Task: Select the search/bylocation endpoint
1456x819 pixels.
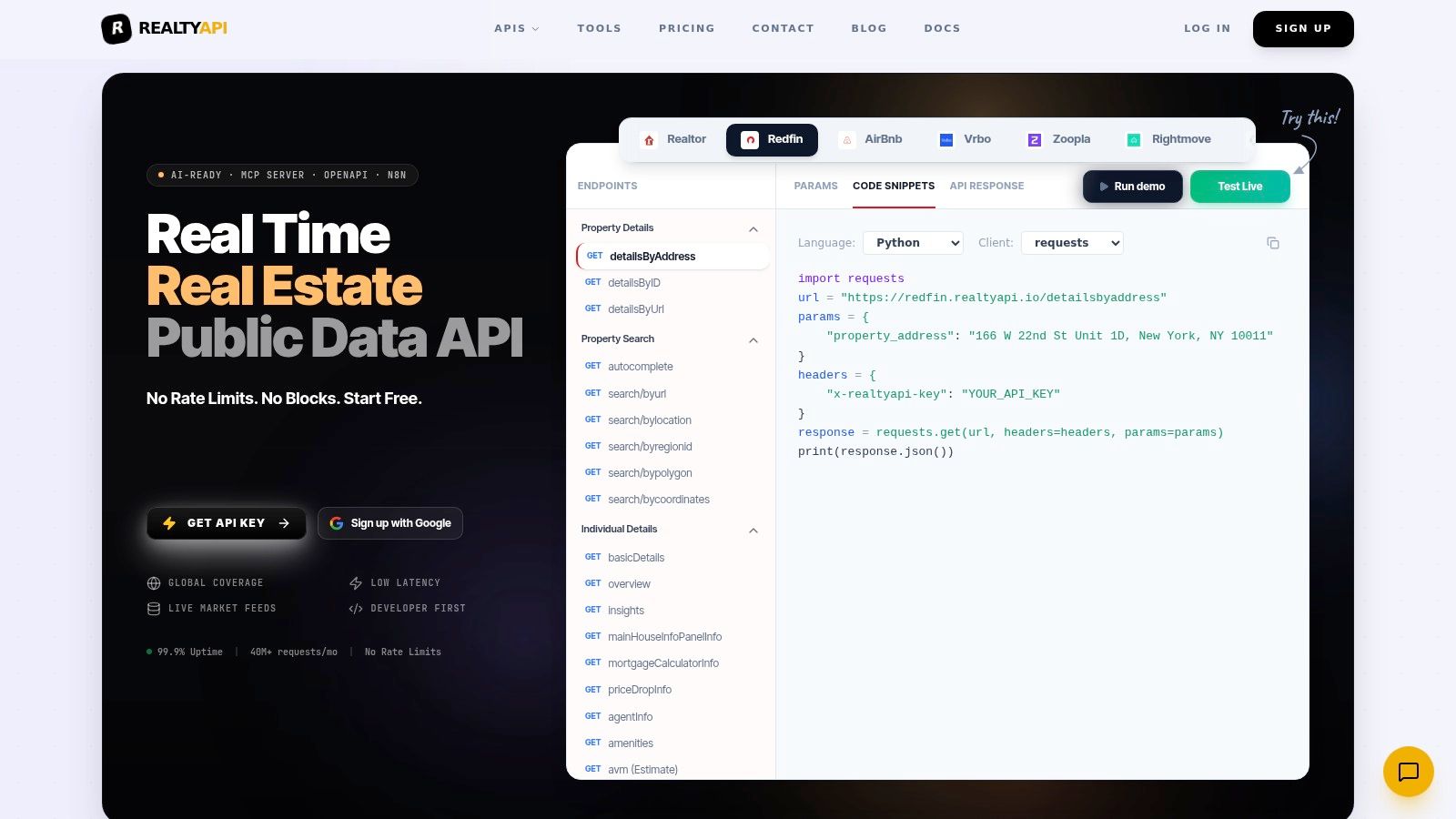Action: click(672, 420)
